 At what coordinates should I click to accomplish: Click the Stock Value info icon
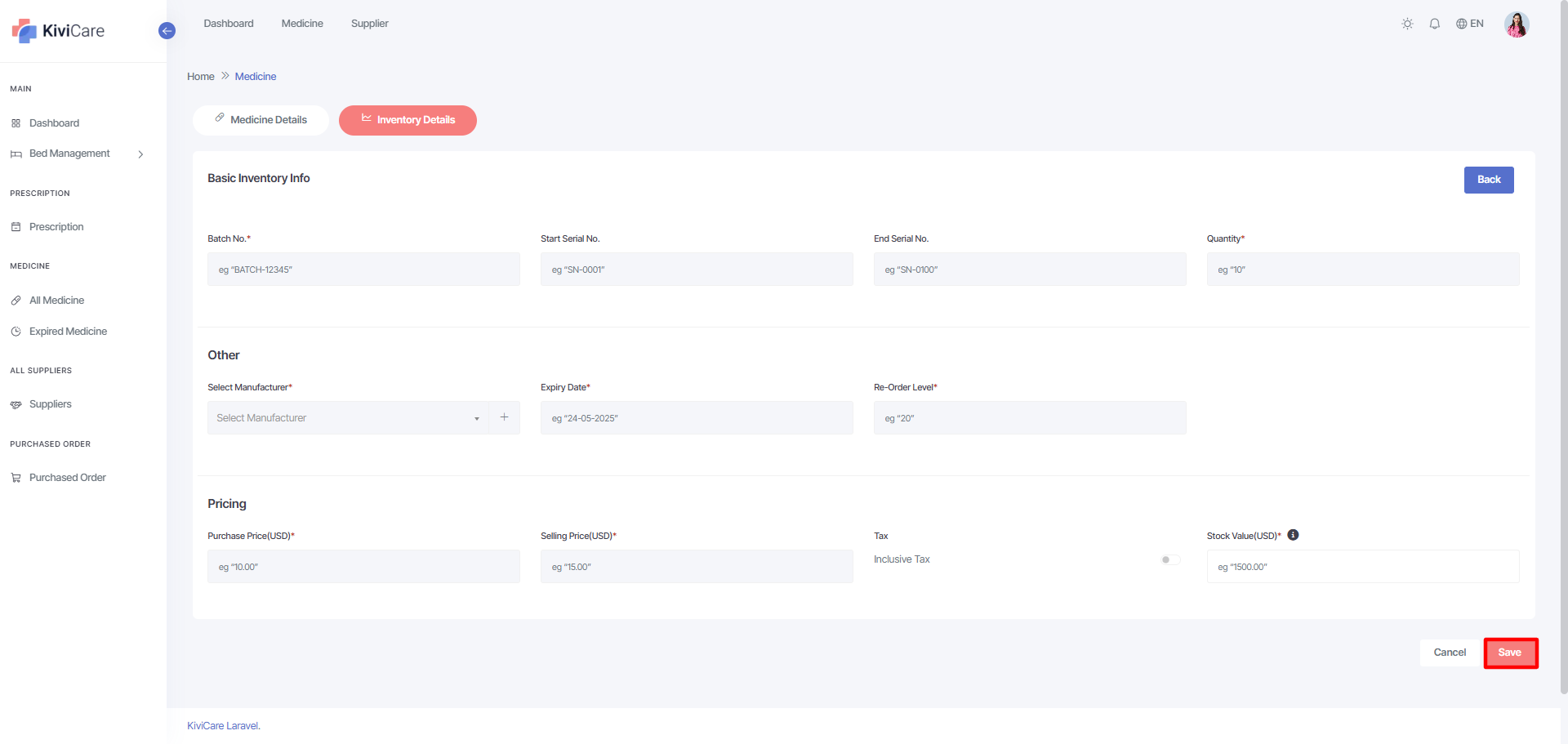pos(1293,535)
